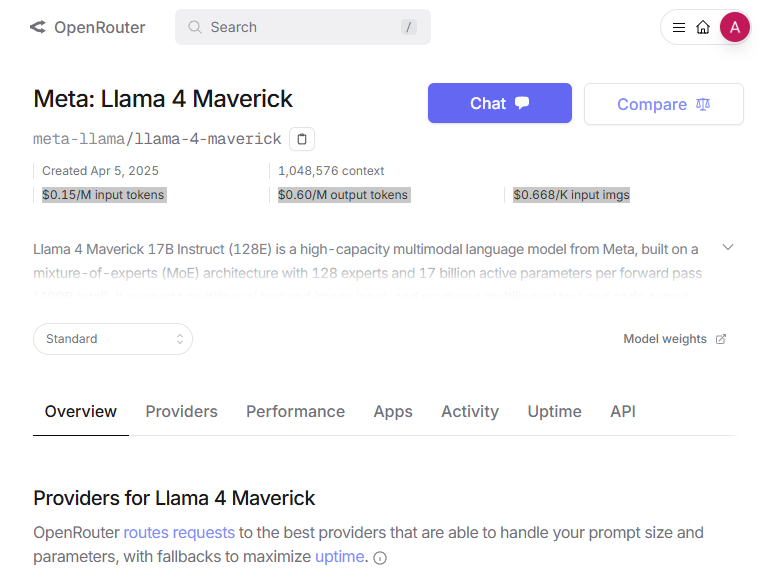773x573 pixels.
Task: Click the Model weights external link icon
Action: coord(721,339)
